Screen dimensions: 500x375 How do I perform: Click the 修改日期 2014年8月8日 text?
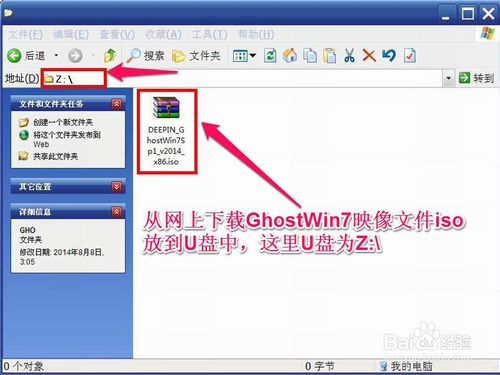point(62,257)
